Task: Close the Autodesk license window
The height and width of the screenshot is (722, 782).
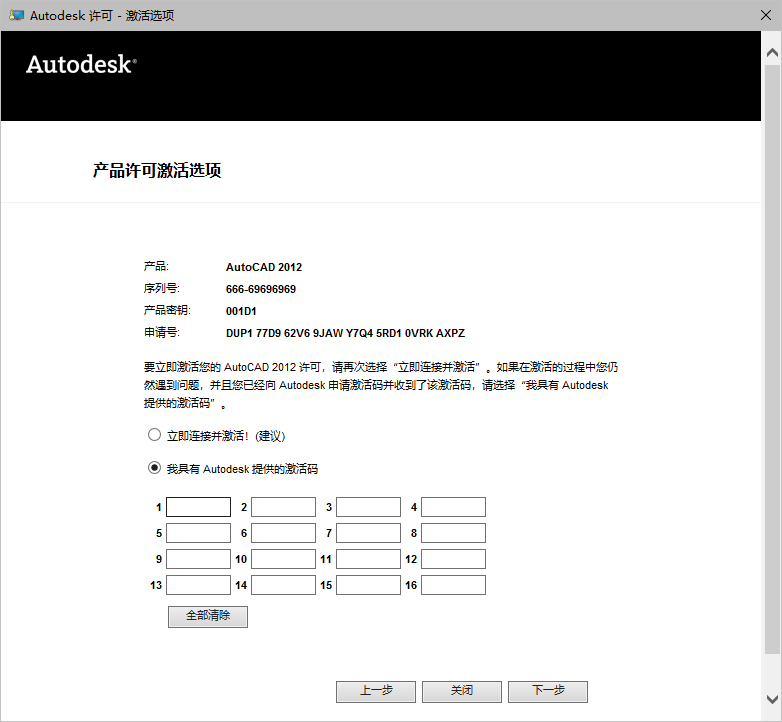Action: (x=766, y=15)
